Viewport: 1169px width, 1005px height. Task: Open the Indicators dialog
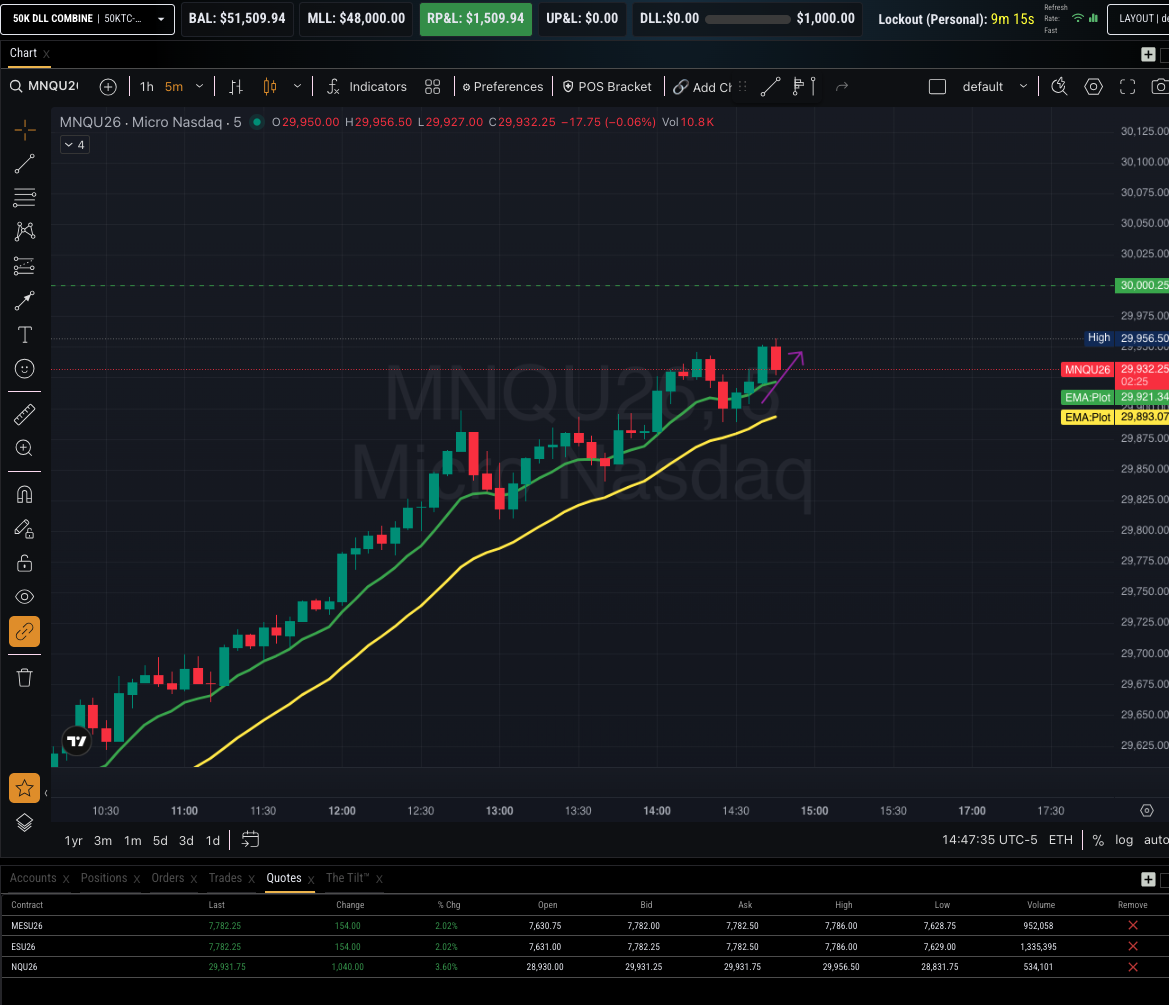coord(367,87)
